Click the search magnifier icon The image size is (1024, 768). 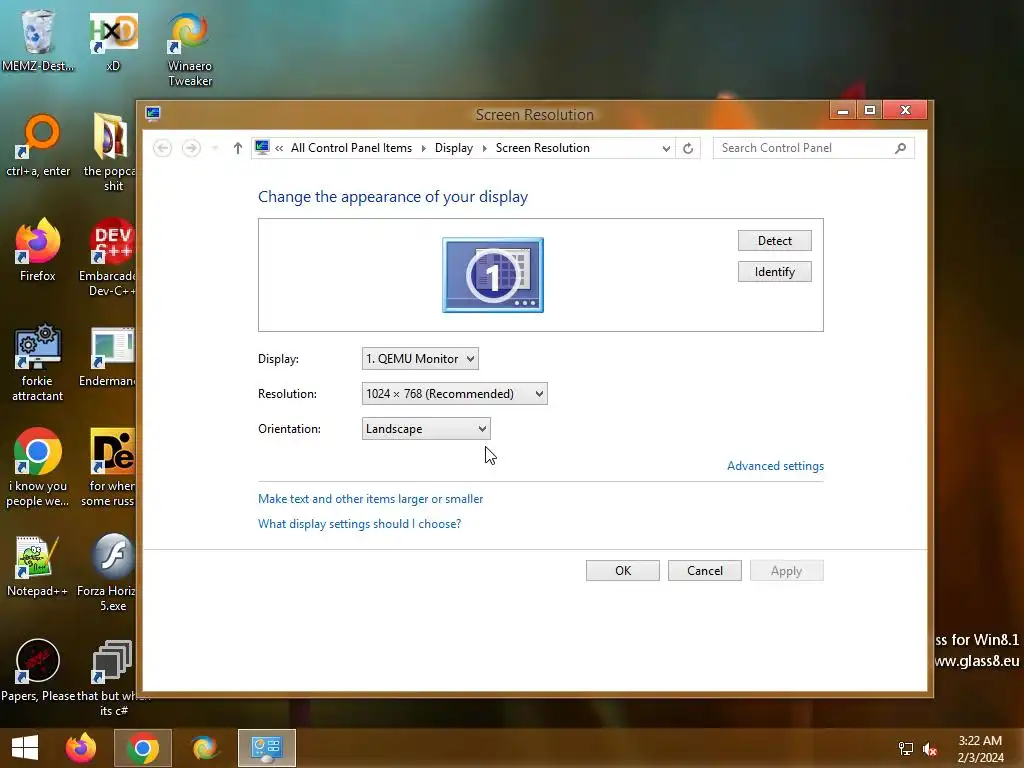[x=901, y=148]
